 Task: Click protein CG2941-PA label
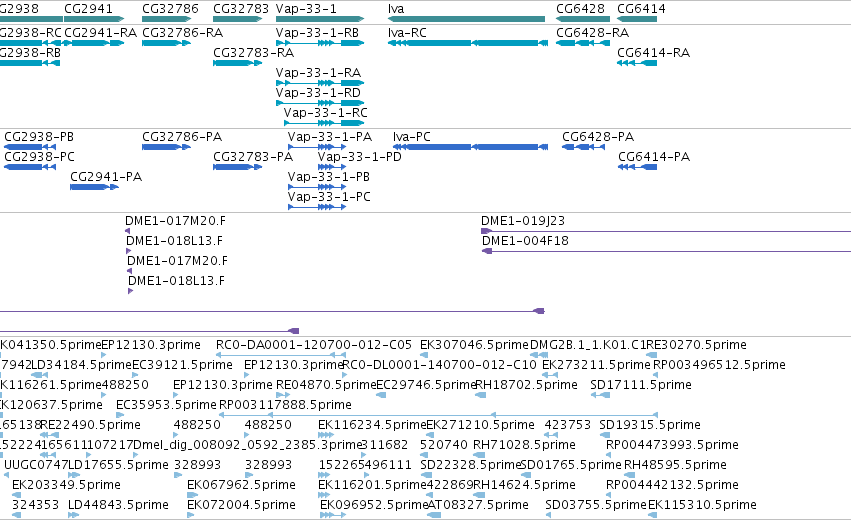click(106, 177)
